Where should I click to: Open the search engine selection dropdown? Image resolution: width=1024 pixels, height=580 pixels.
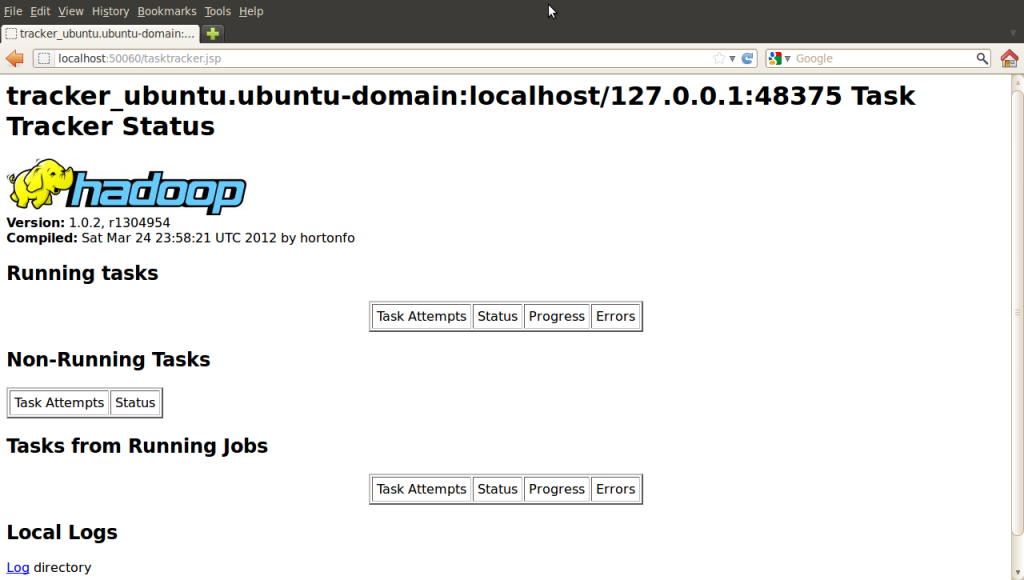click(787, 58)
